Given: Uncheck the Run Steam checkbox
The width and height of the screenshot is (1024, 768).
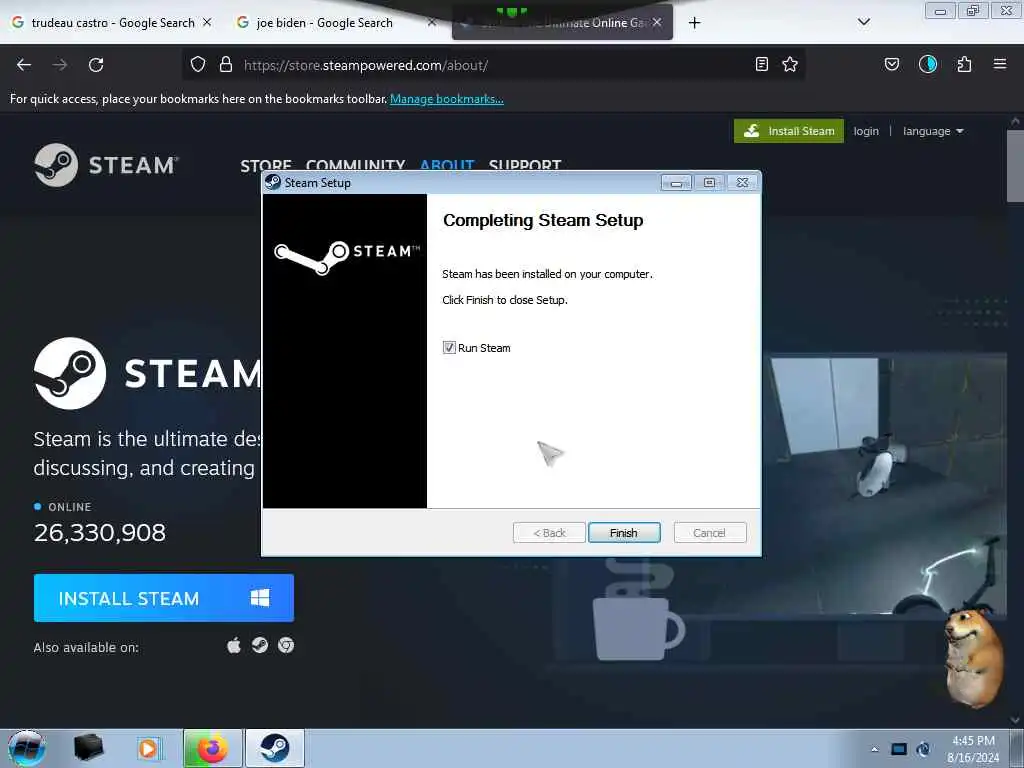Looking at the screenshot, I should 449,347.
